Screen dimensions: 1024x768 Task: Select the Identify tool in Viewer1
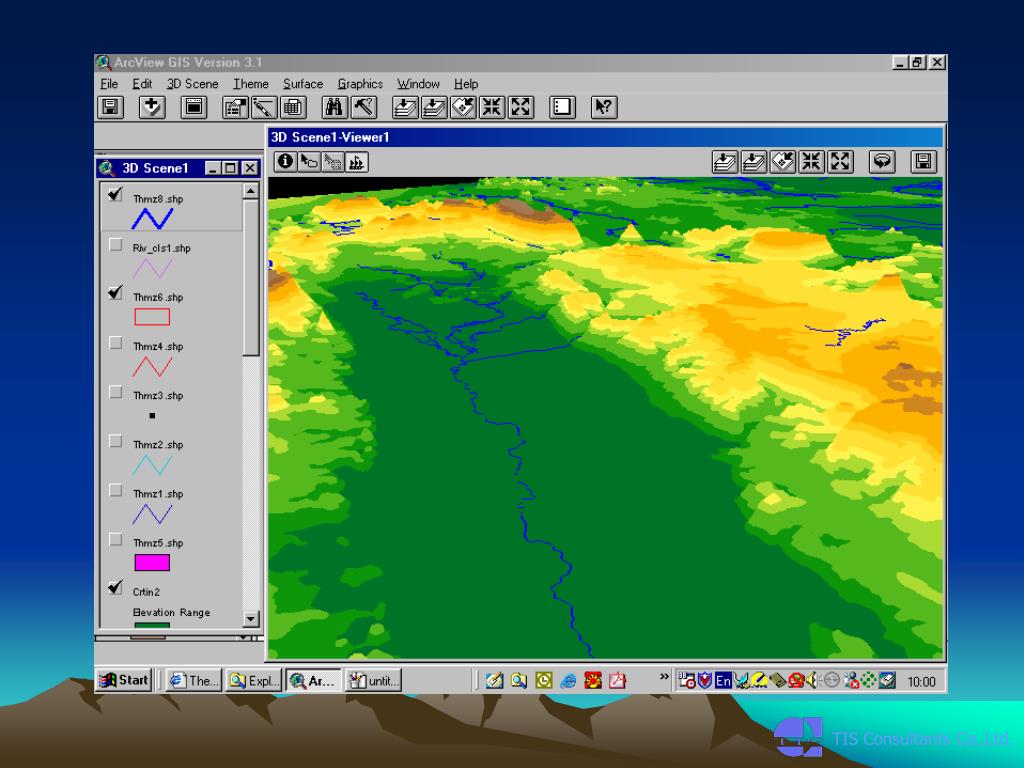(285, 161)
